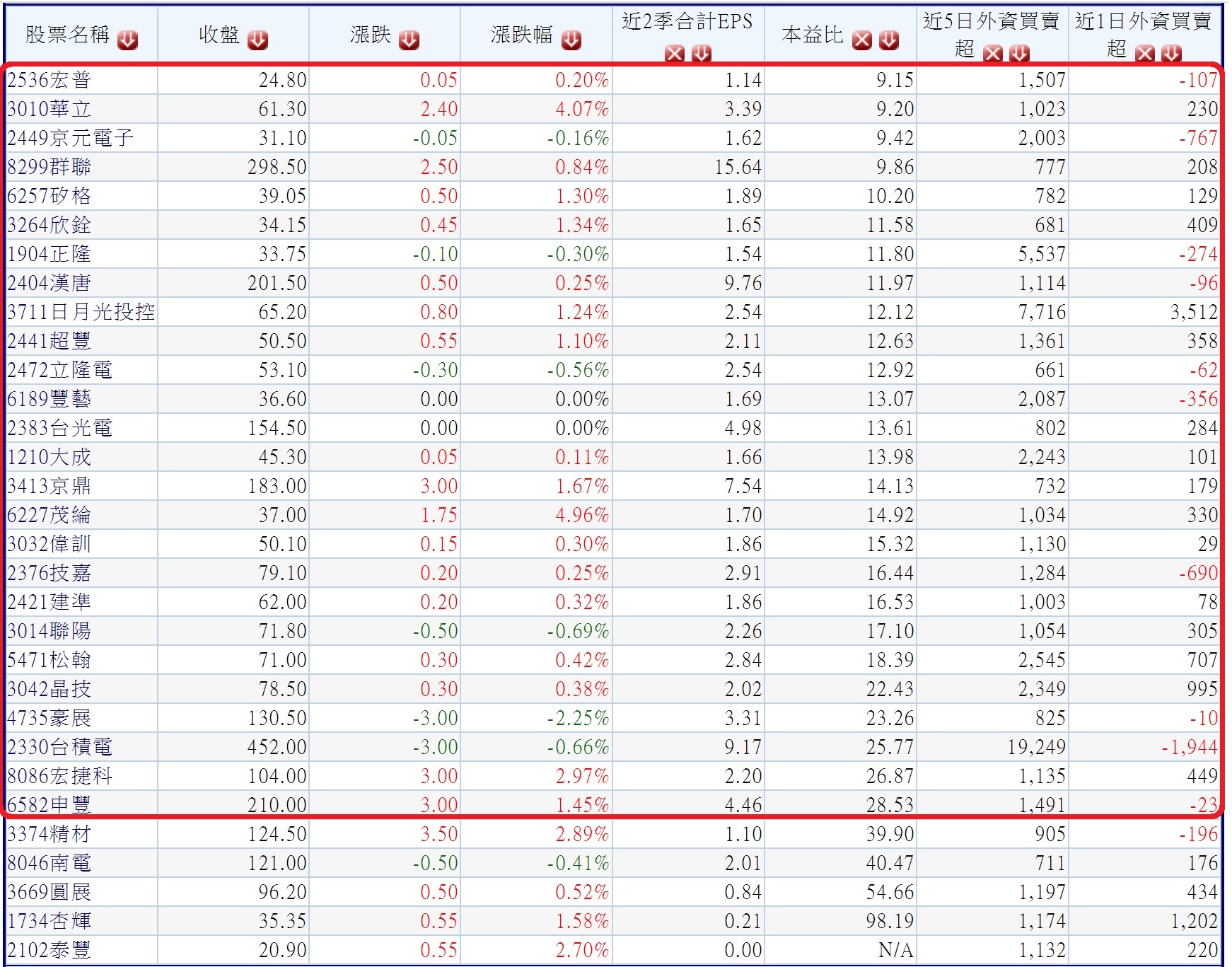Sort by 股票名稱 using its red arrow icon
Screen dimensions: 1232x967
[128, 40]
